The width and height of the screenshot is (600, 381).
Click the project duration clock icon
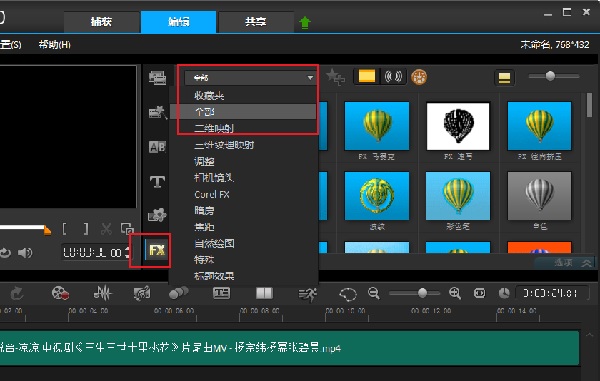(504, 293)
